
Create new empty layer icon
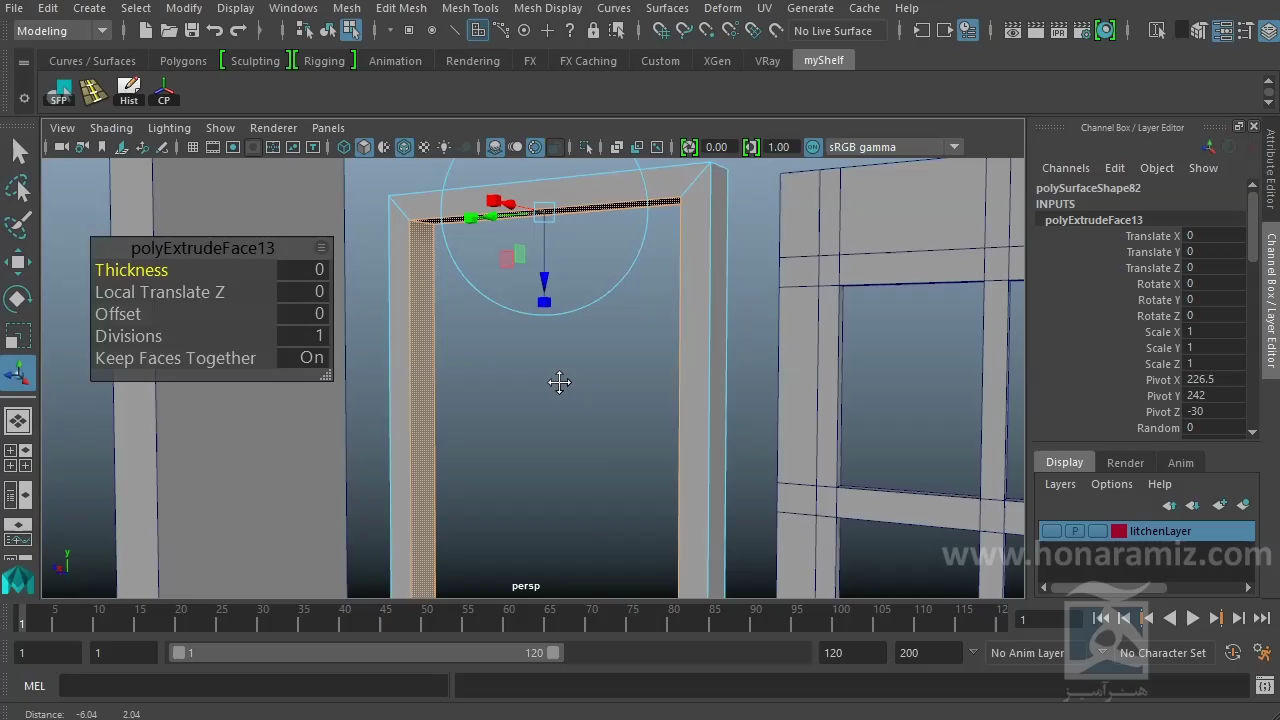pos(1219,506)
